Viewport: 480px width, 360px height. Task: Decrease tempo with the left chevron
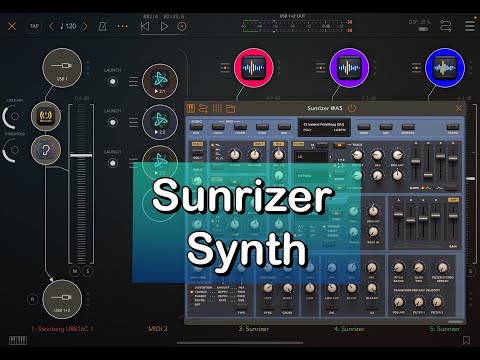coord(51,26)
